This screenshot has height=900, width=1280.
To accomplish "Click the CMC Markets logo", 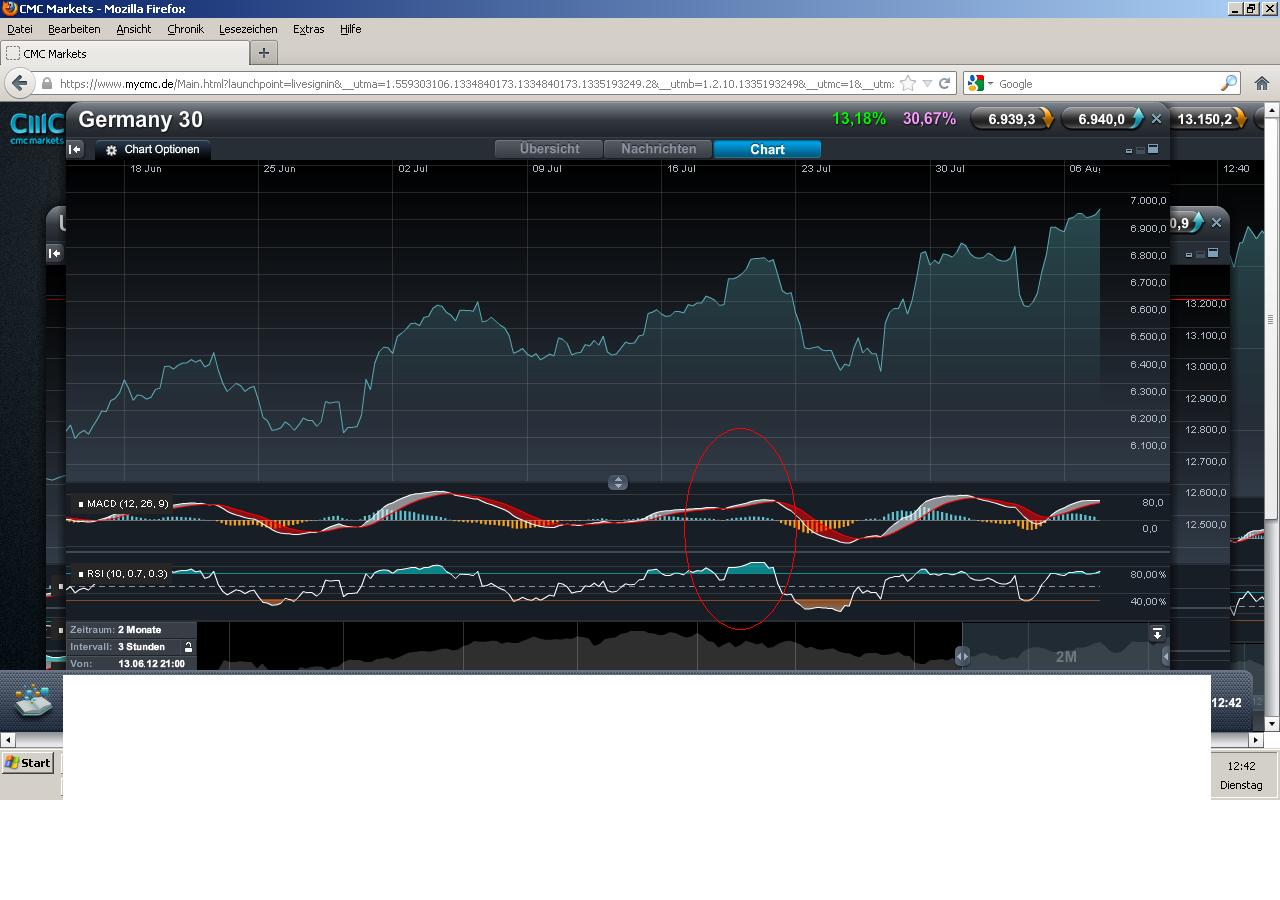I will click(x=37, y=127).
